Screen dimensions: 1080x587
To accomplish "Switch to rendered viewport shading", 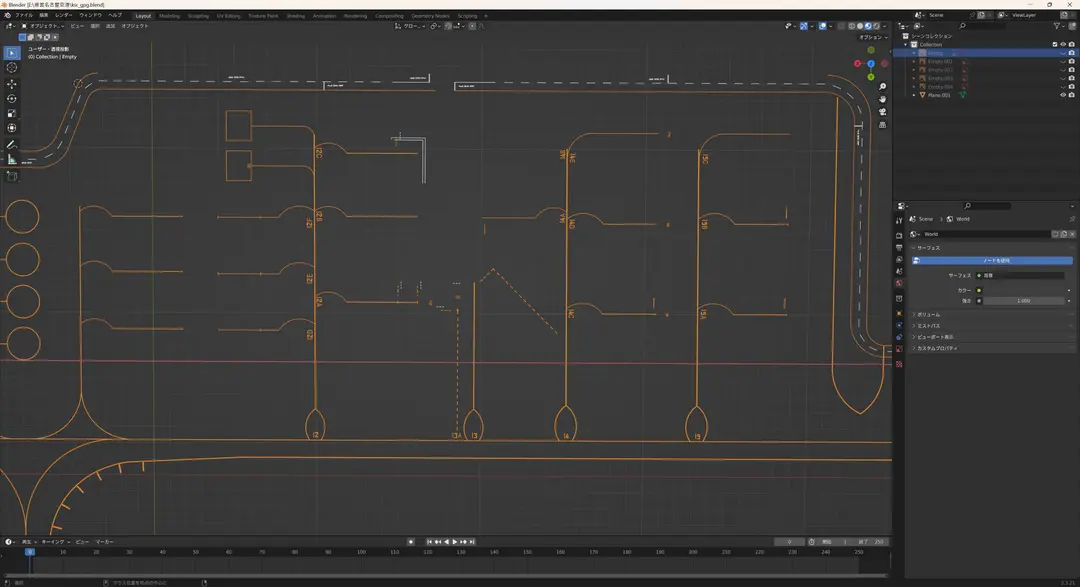I will (876, 26).
